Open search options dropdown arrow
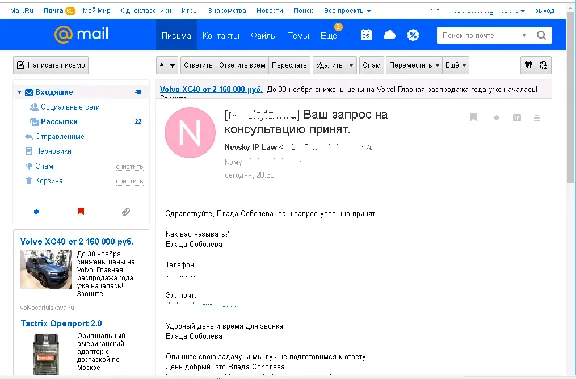This screenshot has height=379, width=576. tap(524, 35)
